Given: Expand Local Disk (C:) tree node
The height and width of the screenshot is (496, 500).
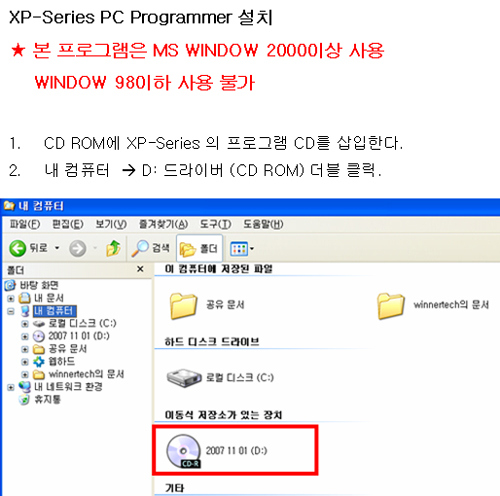Looking at the screenshot, I should click(x=25, y=323).
